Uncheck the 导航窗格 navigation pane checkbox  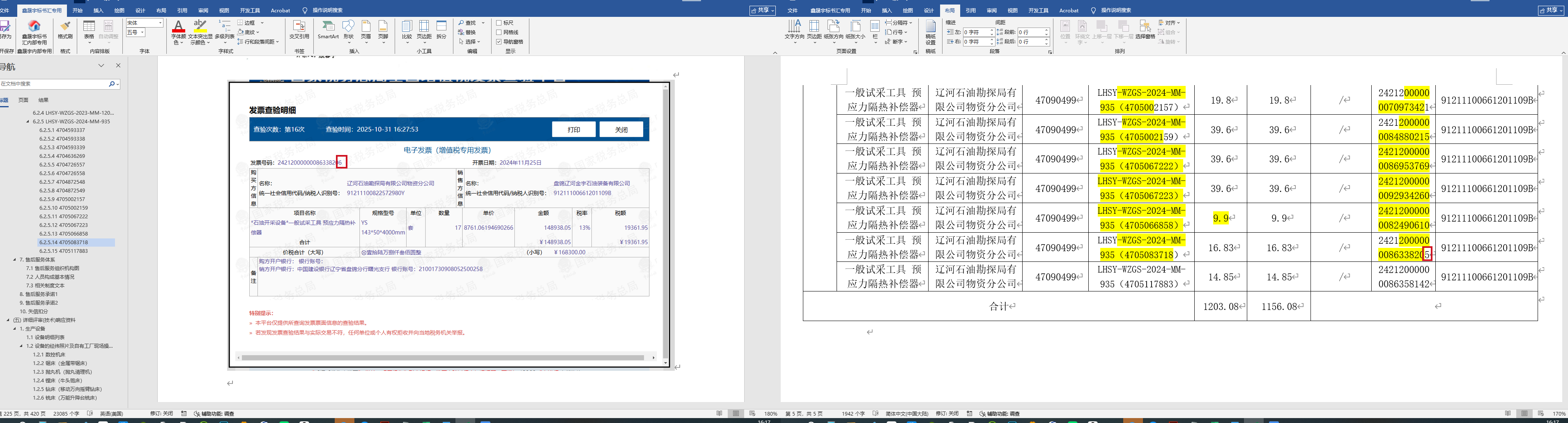(499, 42)
